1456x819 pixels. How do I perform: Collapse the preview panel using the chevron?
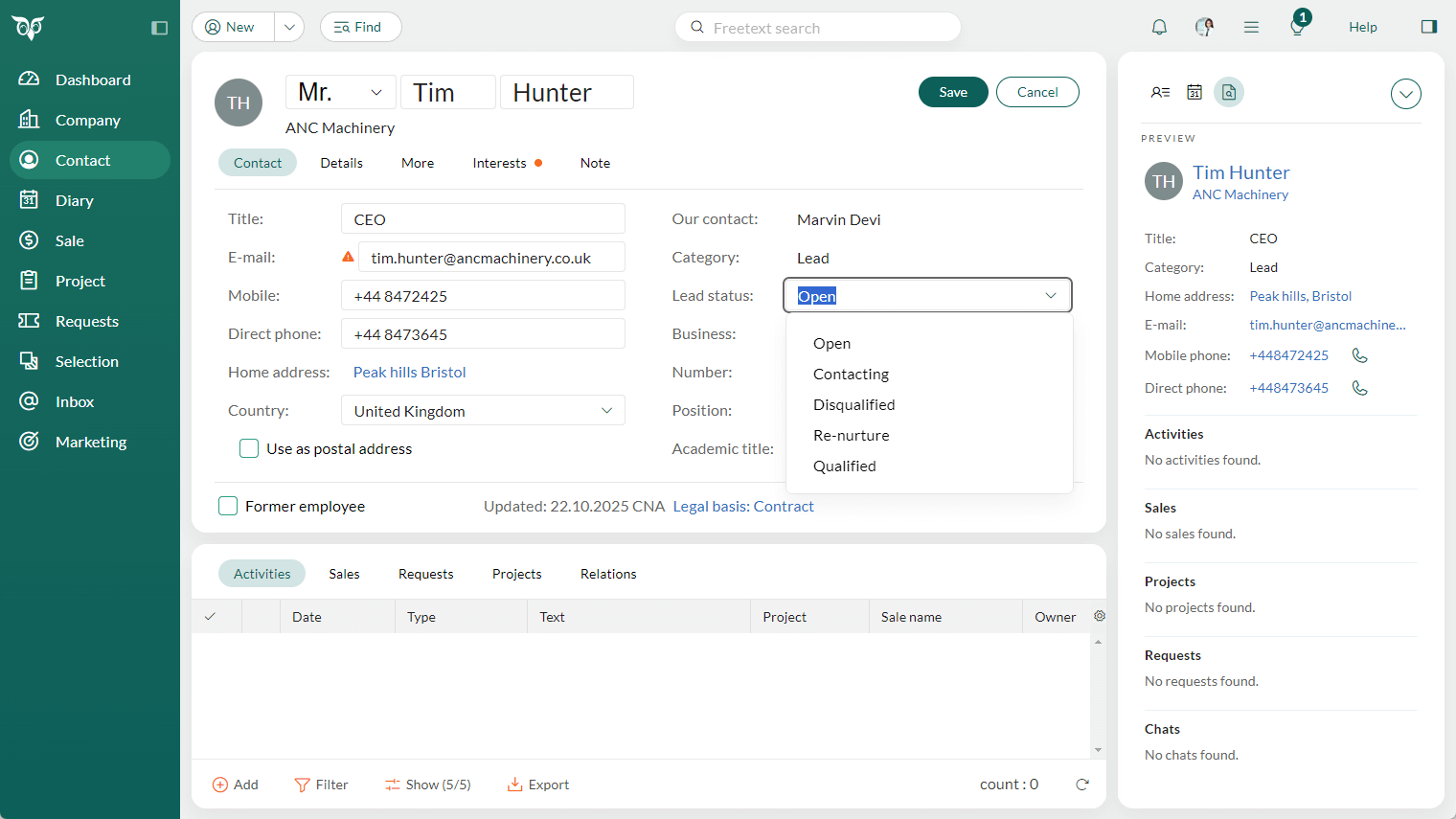pyautogui.click(x=1406, y=94)
